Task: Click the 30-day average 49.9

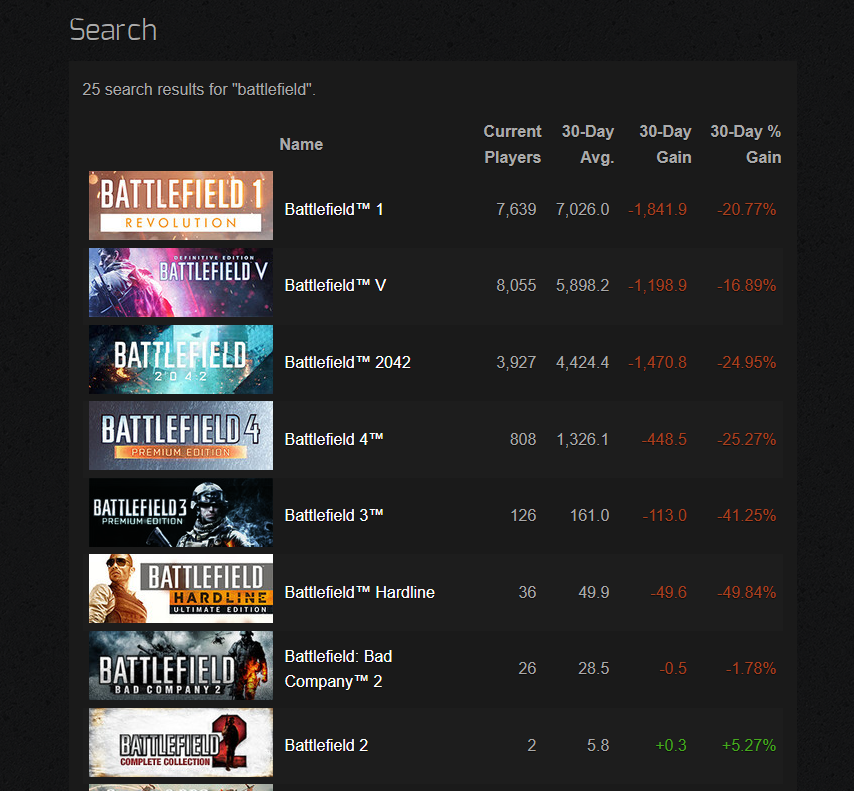Action: pos(594,592)
